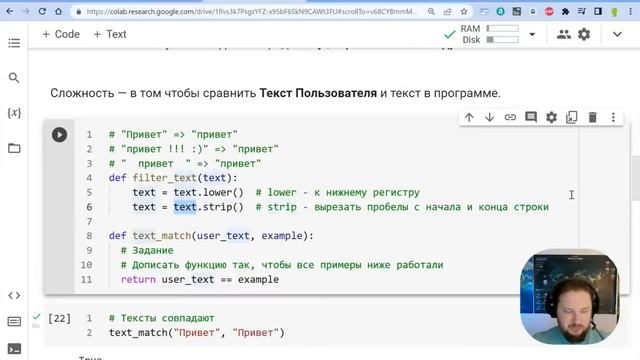Screen dimensions: 640x360
Task: Open the Variables inspector panel
Action: point(14,113)
